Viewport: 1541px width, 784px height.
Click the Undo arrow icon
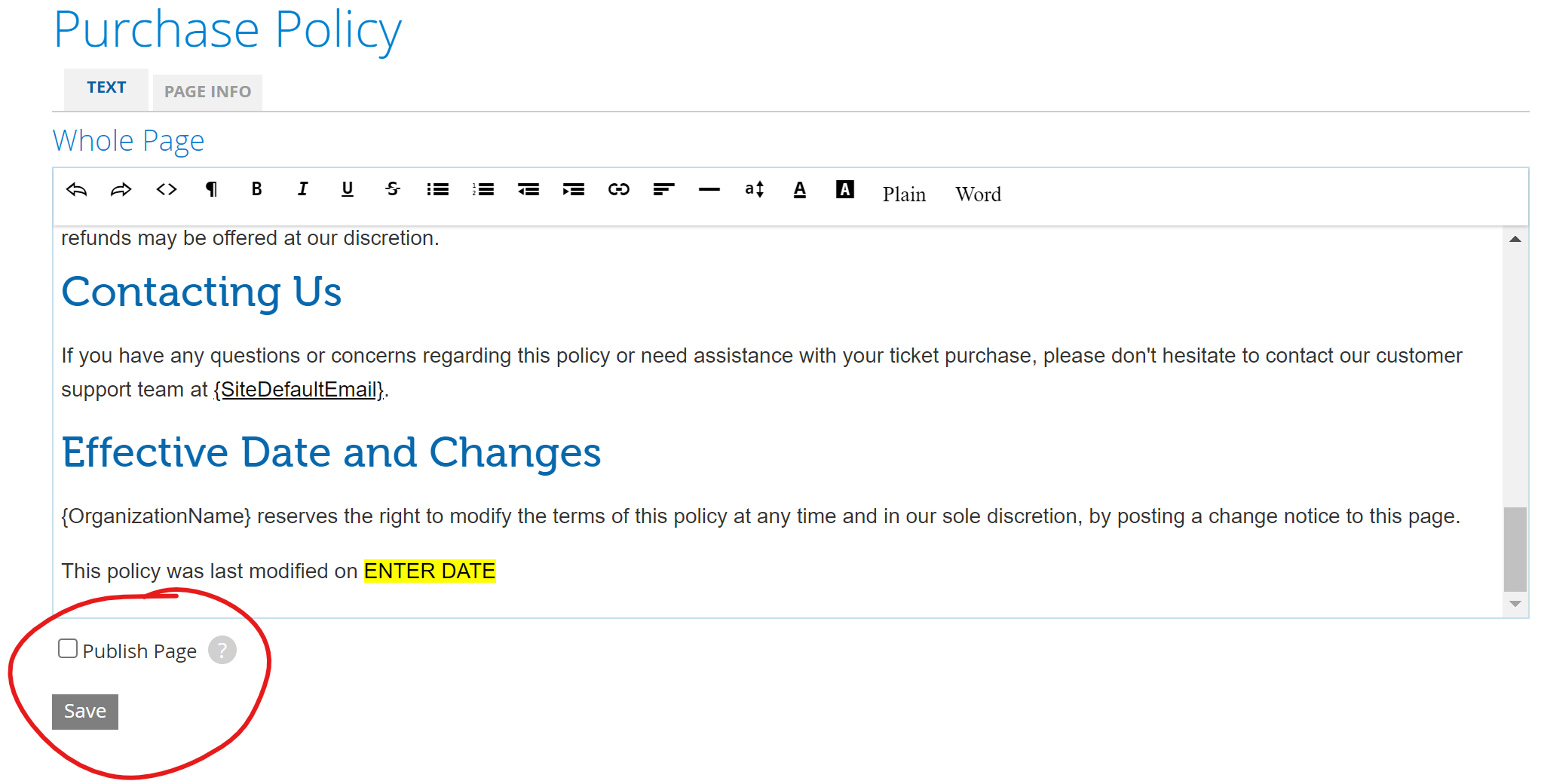pos(76,189)
